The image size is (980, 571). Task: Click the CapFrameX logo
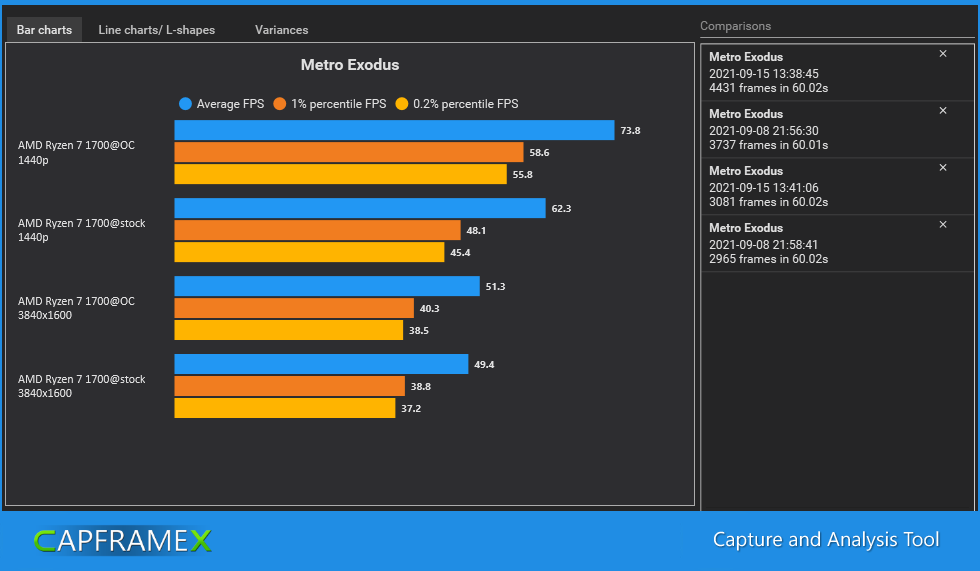122,540
